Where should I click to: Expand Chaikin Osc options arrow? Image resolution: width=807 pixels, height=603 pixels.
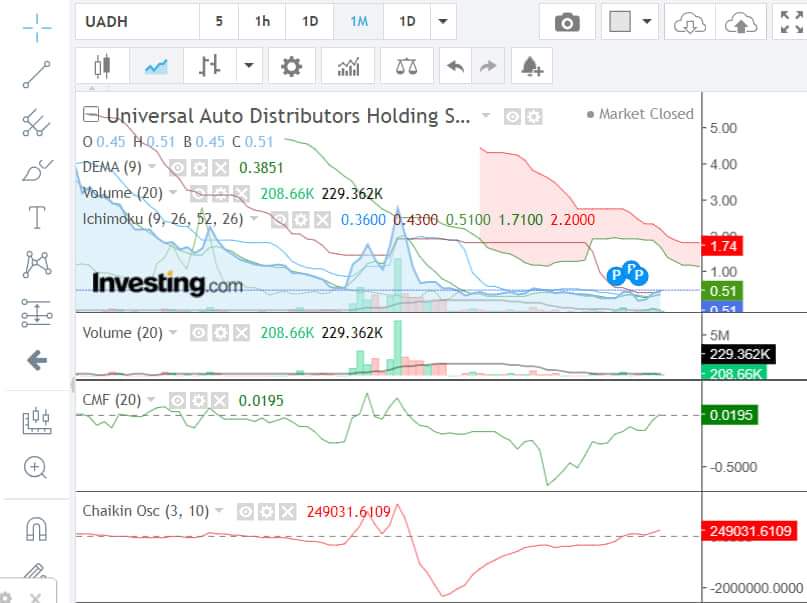click(x=219, y=510)
